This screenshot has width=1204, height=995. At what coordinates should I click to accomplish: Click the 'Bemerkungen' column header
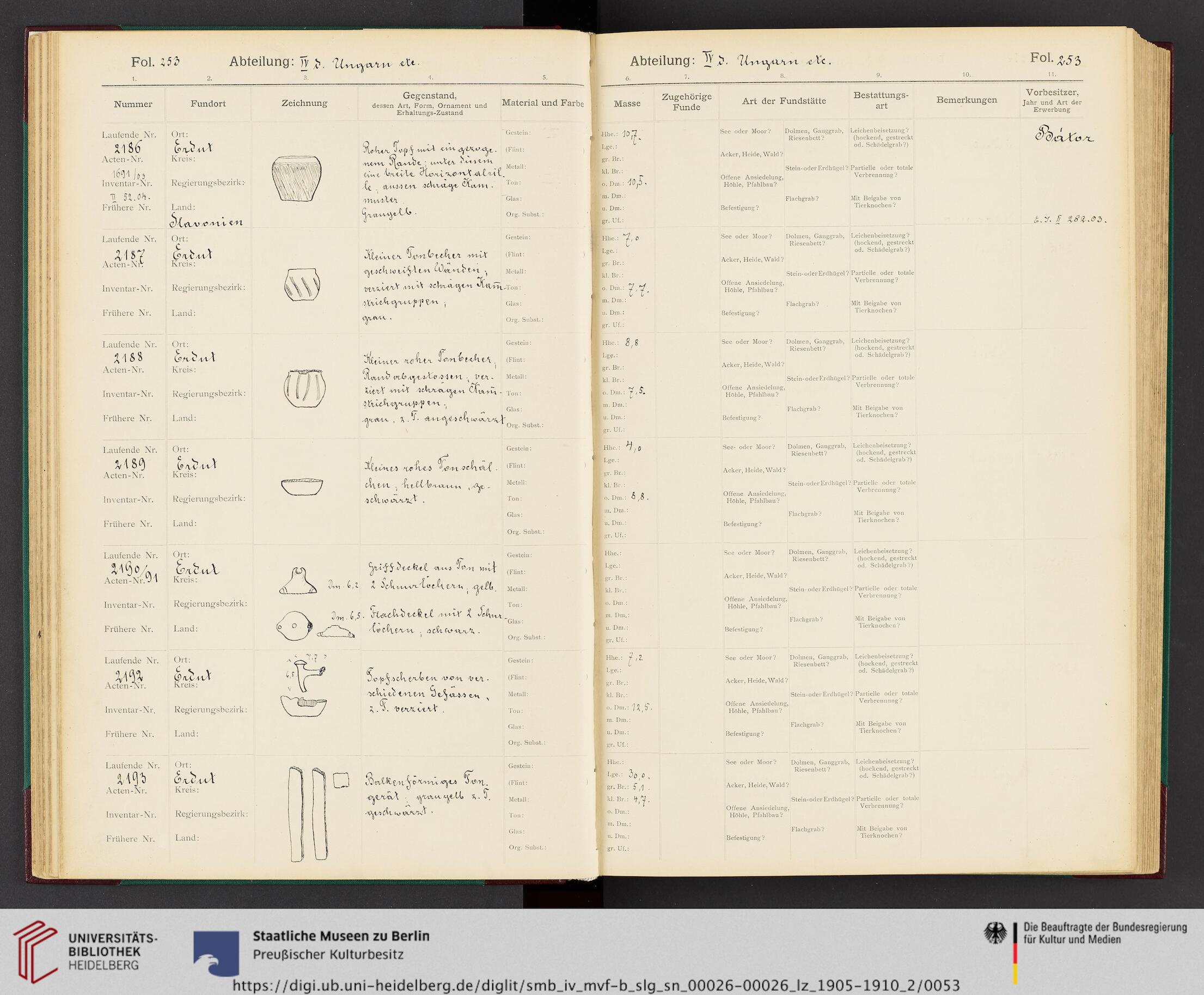pos(966,100)
